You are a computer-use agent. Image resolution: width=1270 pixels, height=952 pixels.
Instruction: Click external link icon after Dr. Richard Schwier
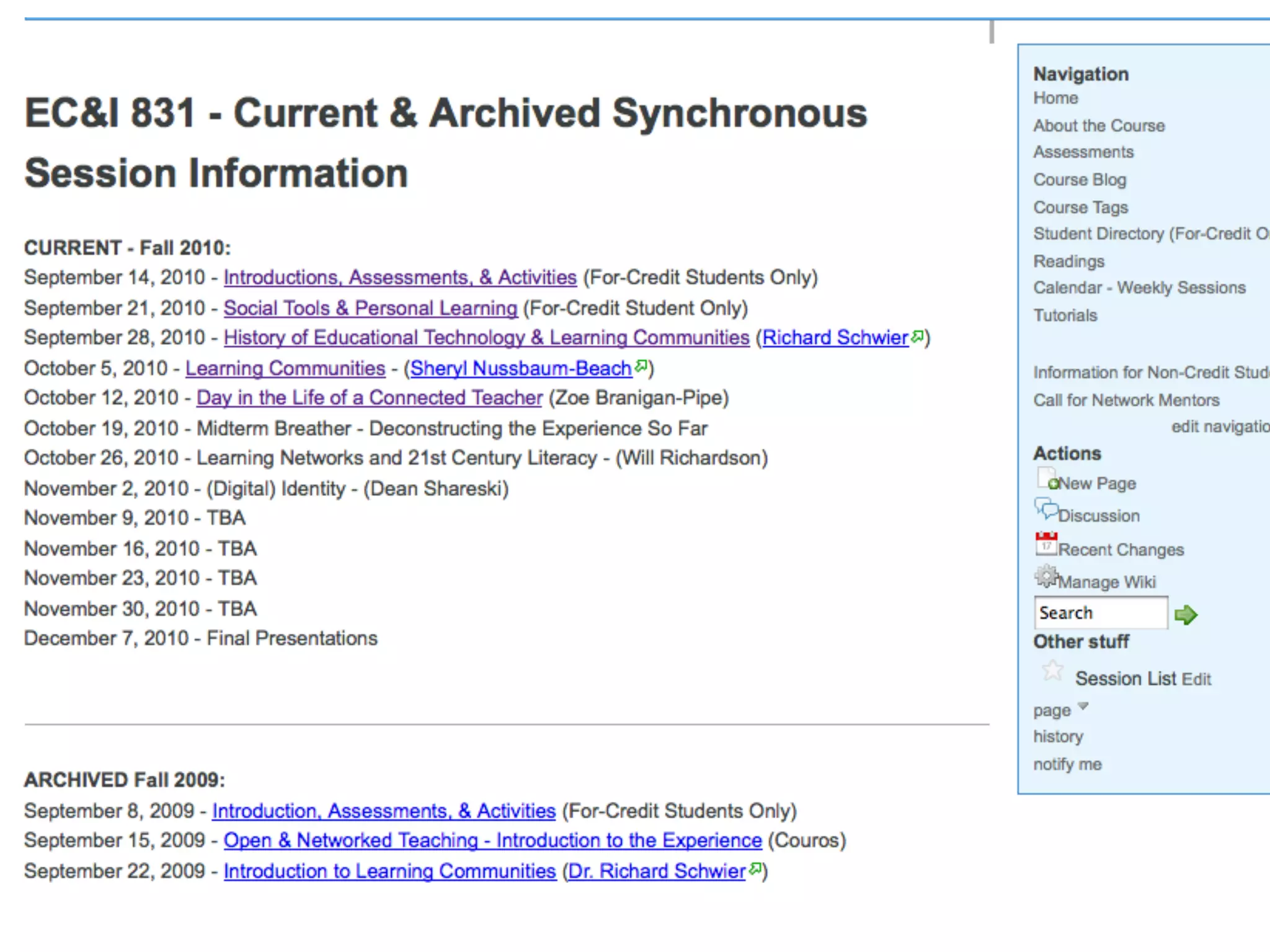tap(755, 868)
